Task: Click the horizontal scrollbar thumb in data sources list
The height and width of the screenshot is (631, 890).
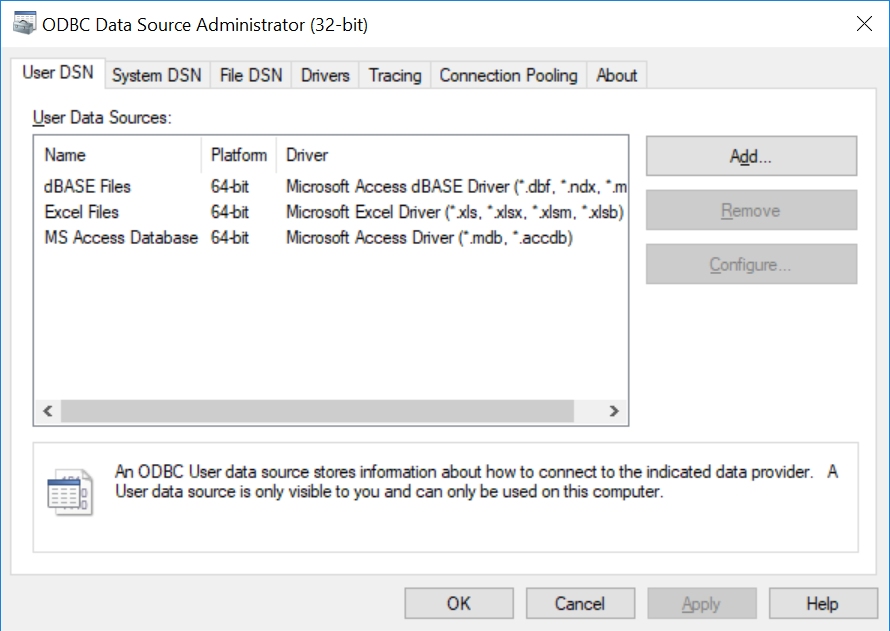Action: [x=317, y=411]
